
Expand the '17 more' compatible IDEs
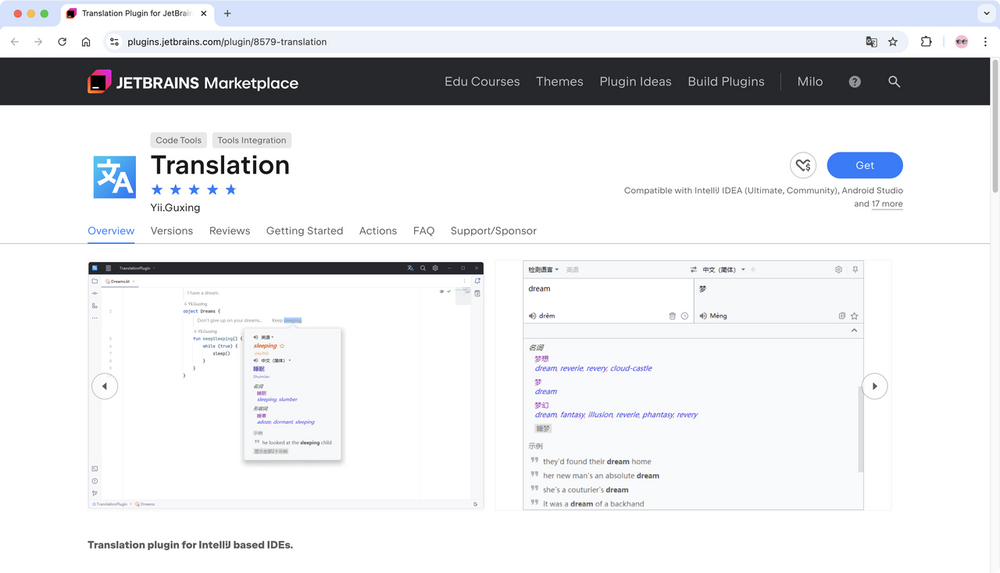(x=887, y=204)
